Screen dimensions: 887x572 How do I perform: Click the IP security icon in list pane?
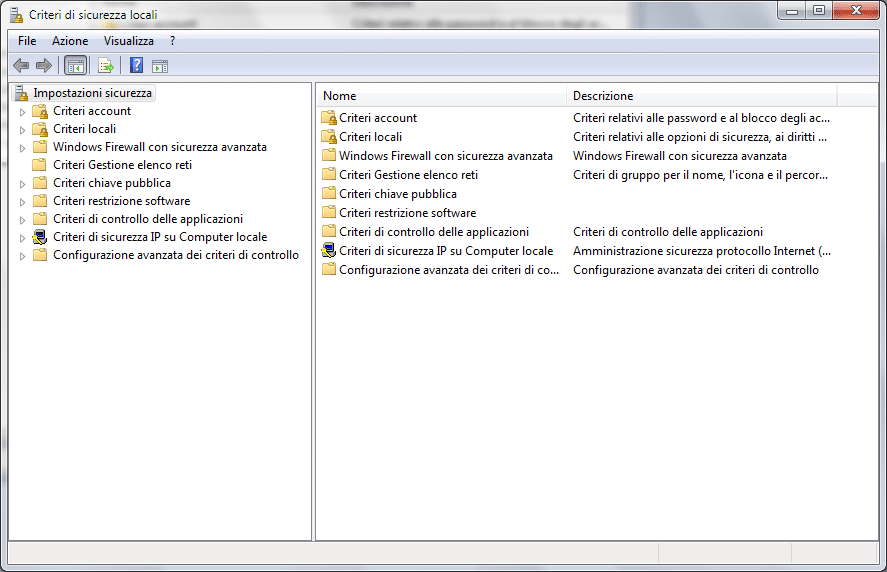click(329, 251)
